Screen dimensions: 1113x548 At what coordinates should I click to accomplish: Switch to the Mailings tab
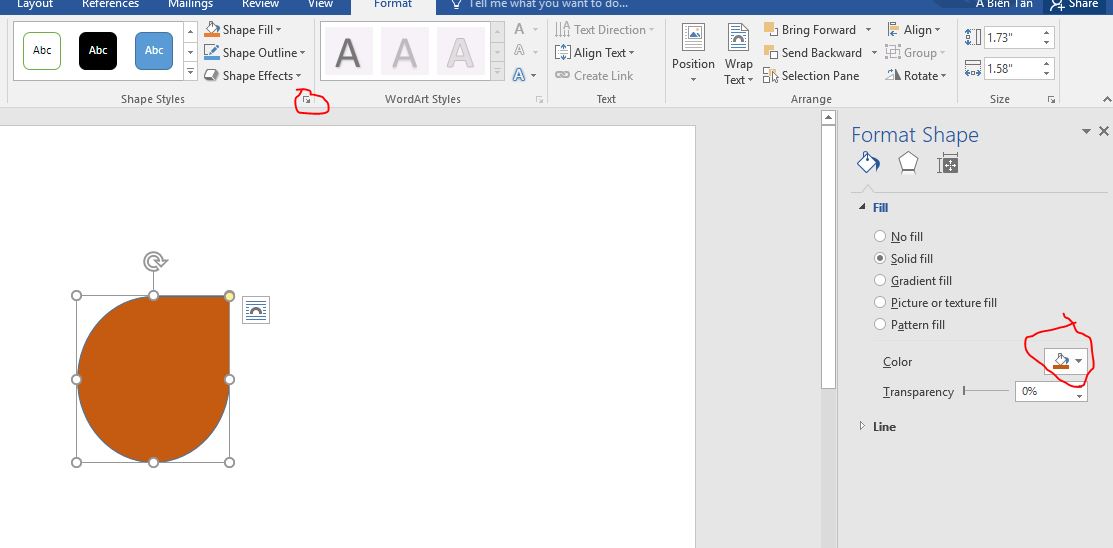(x=190, y=4)
